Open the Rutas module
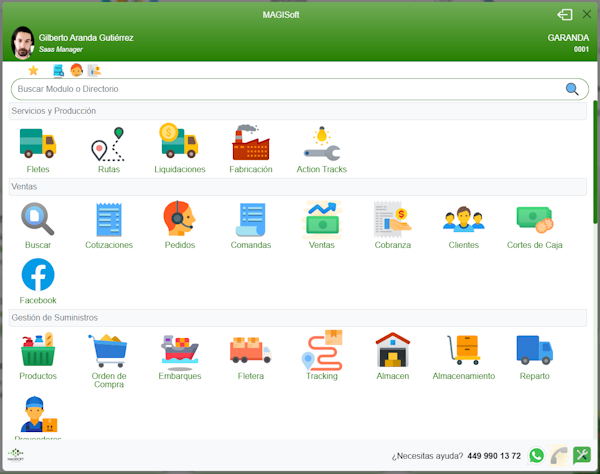600x474 pixels. pos(108,145)
